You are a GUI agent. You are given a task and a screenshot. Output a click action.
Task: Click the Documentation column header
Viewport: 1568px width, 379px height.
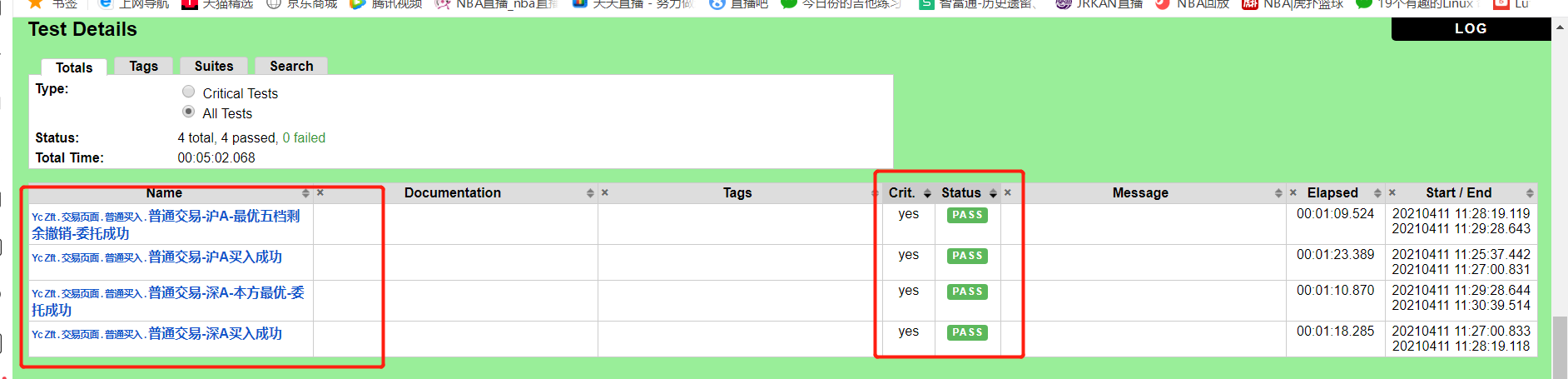(453, 192)
